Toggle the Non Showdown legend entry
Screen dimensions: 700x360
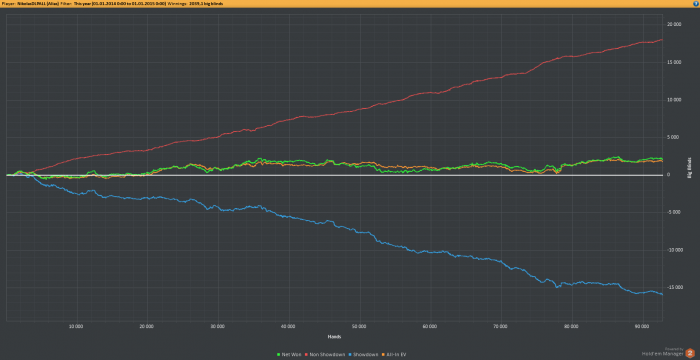click(x=325, y=355)
